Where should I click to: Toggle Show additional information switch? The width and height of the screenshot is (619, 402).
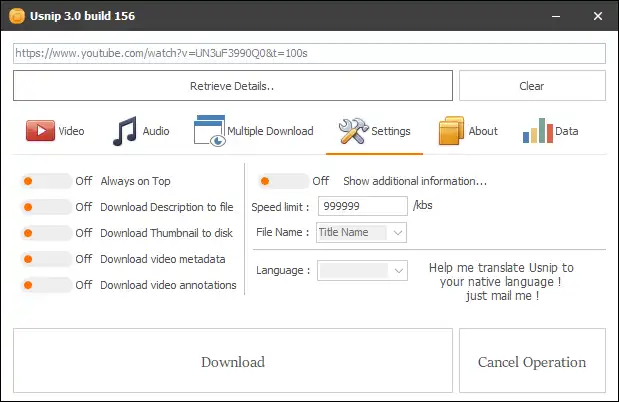[283, 181]
